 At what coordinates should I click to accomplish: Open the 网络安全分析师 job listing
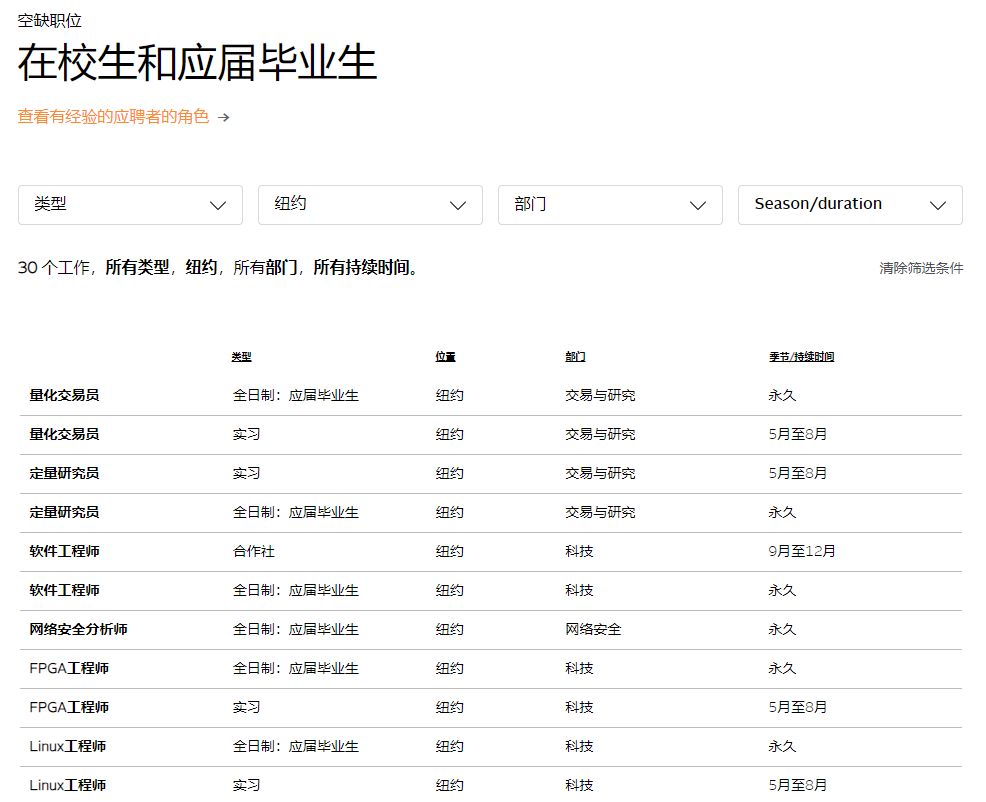[80, 629]
